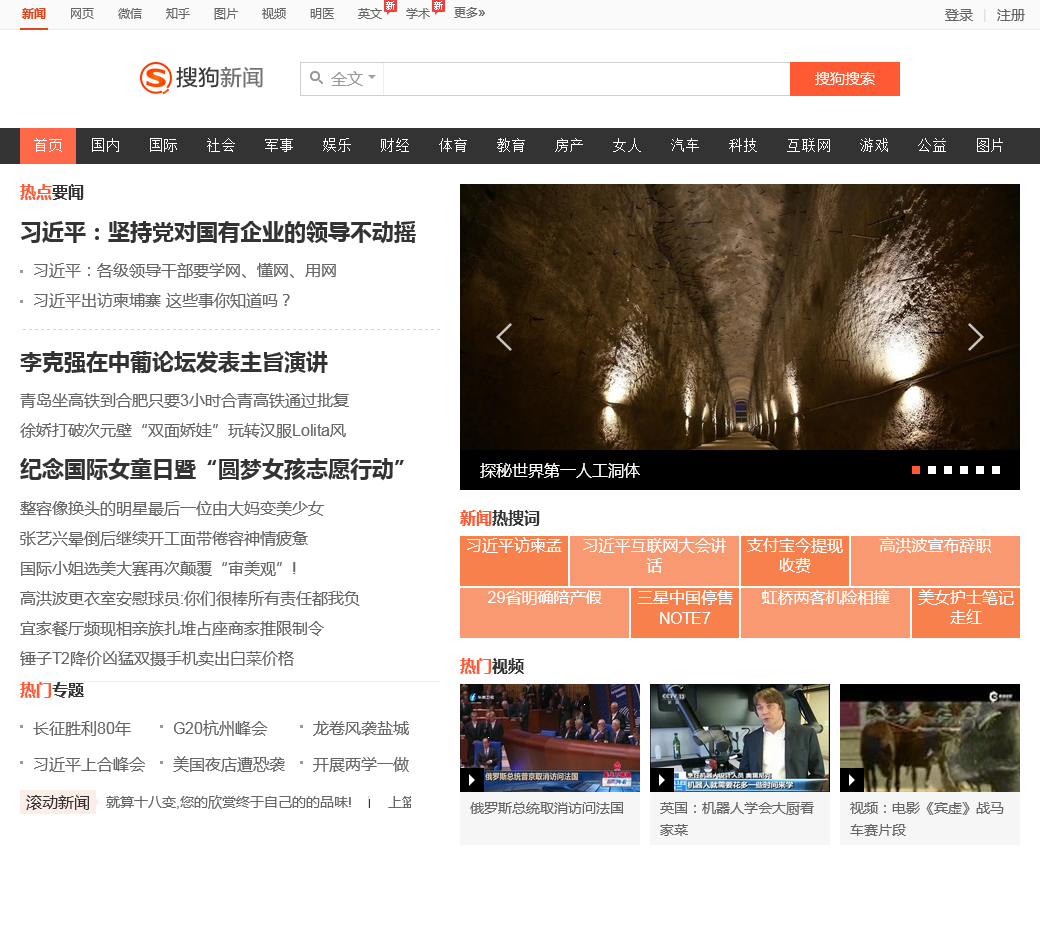Open the 互联网 category

pos(809,145)
